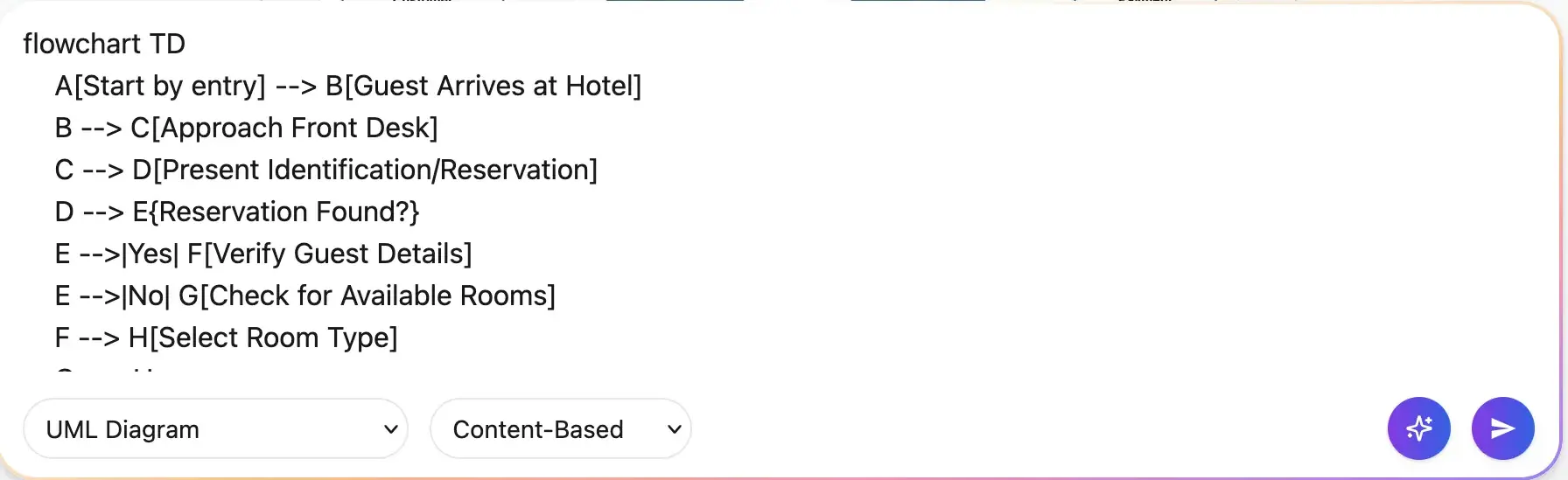Open the Content-Based dropdown
Image resolution: width=1568 pixels, height=480 pixels.
(x=560, y=429)
